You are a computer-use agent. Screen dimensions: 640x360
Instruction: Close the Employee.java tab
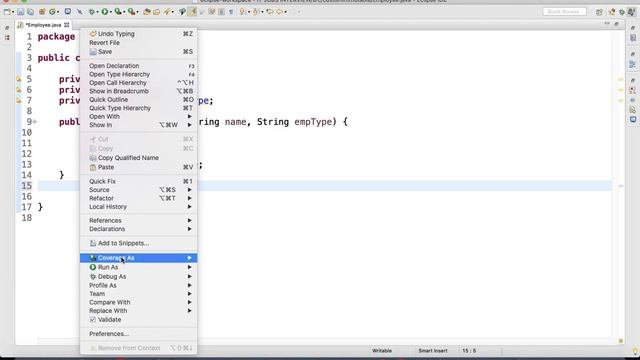coord(67,25)
